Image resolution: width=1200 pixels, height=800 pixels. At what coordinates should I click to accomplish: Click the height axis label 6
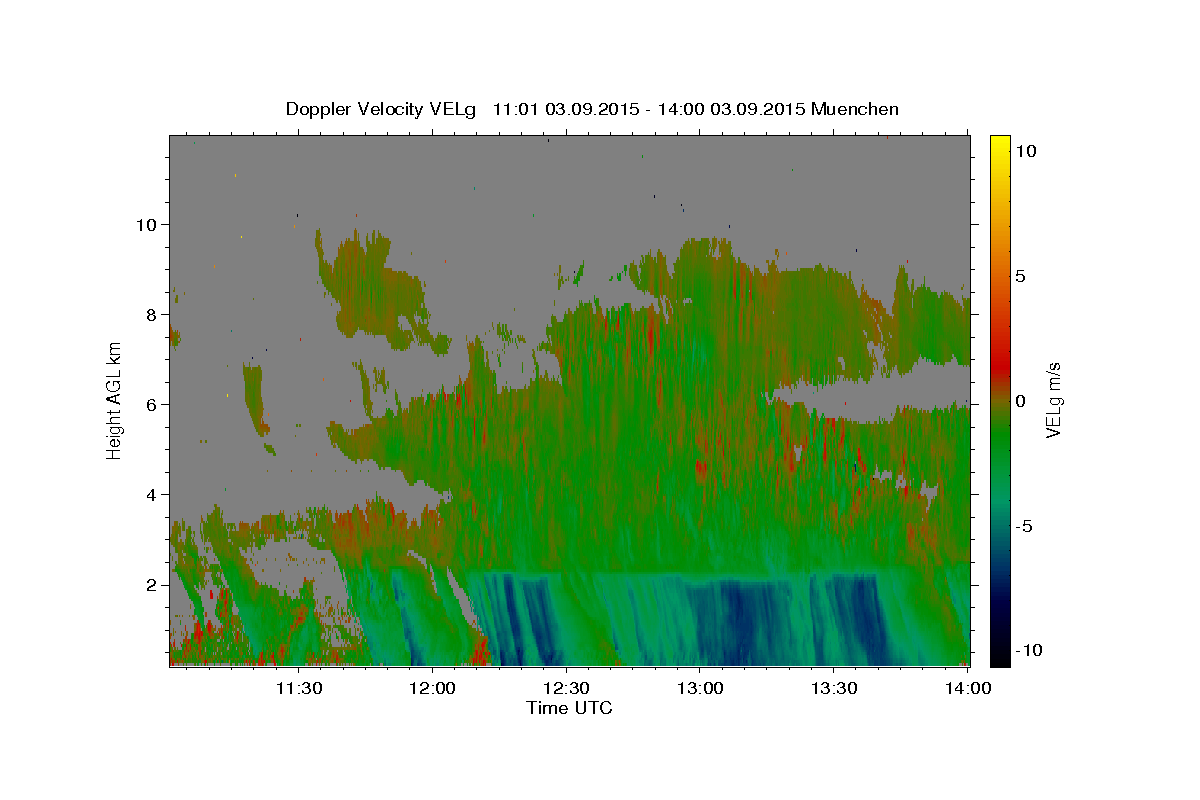pyautogui.click(x=151, y=404)
